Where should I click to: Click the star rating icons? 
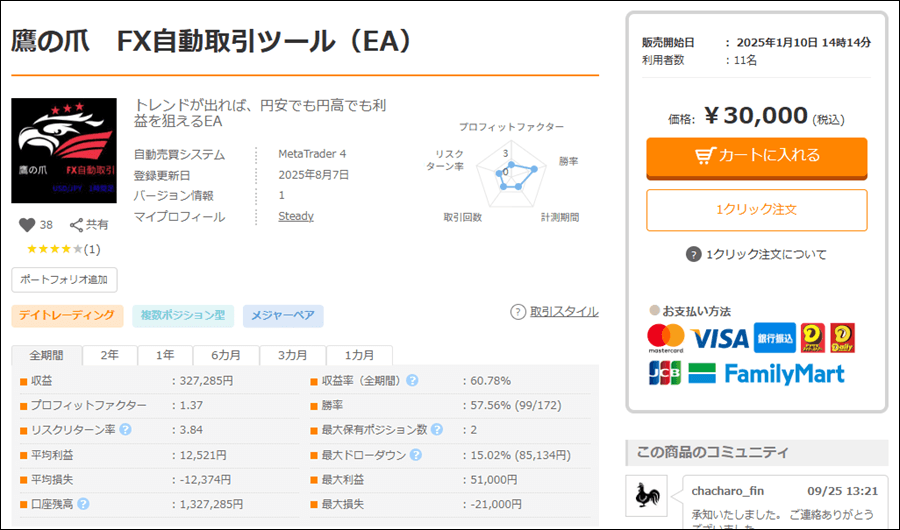coord(55,249)
